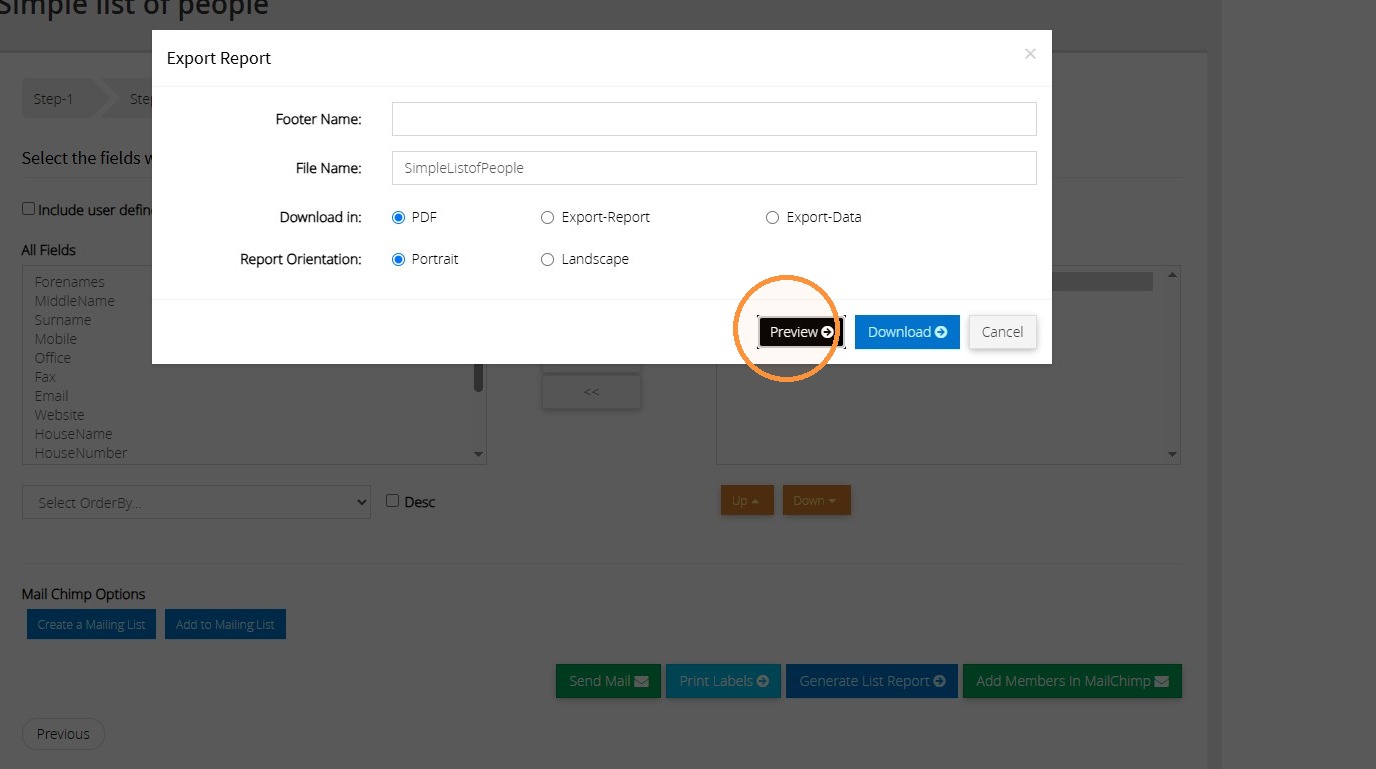Select Surname in the All Fields list

click(x=63, y=320)
